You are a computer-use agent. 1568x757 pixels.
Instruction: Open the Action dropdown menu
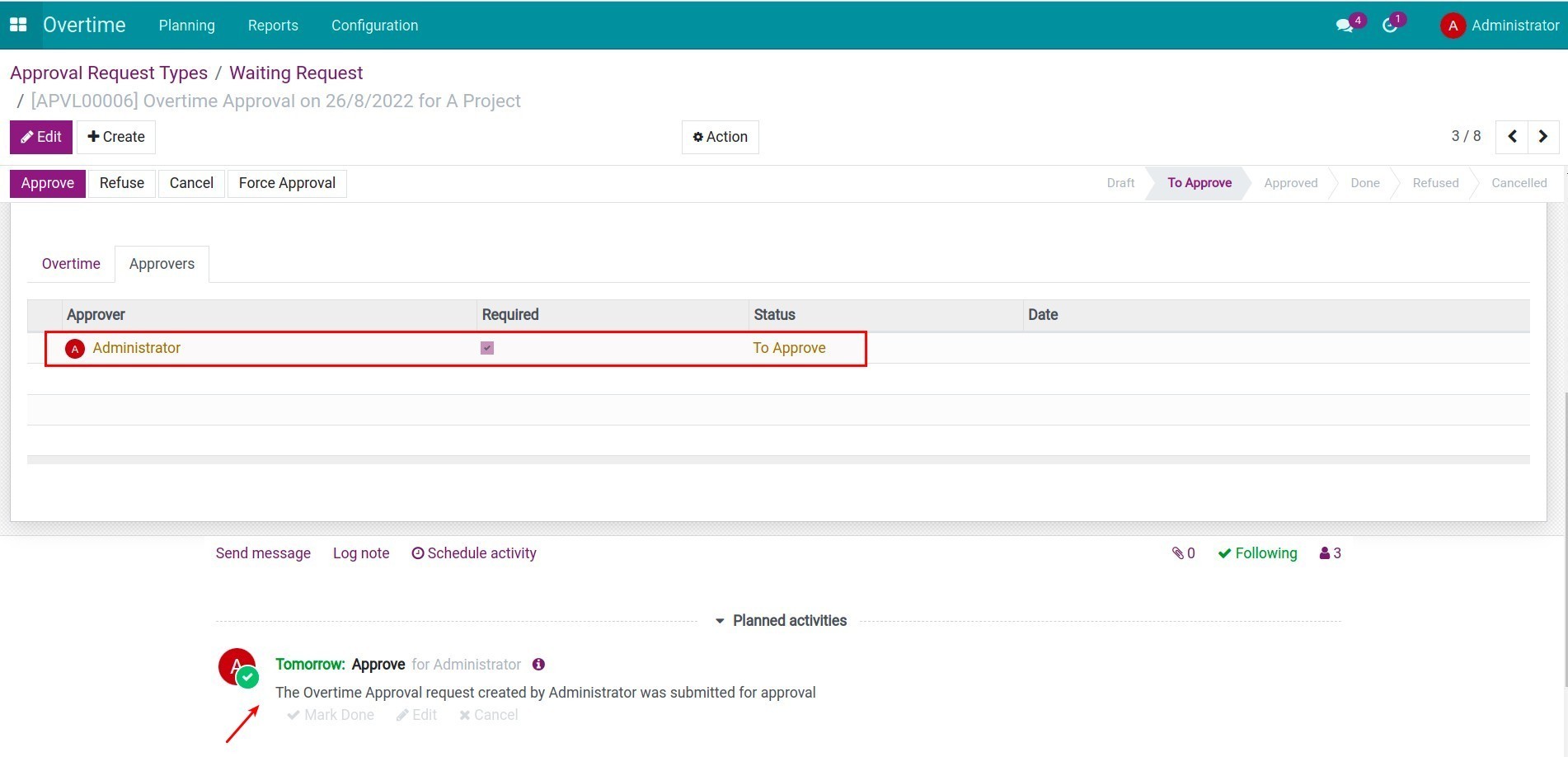pos(720,137)
